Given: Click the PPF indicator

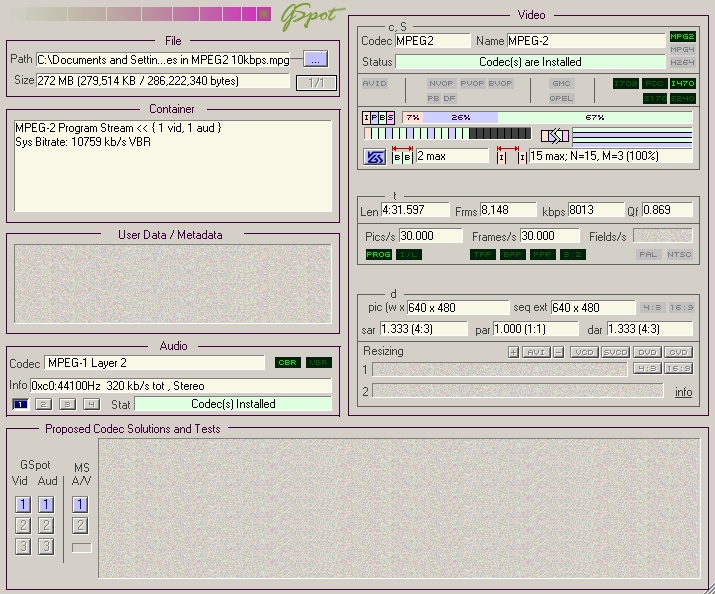Looking at the screenshot, I should pyautogui.click(x=543, y=254).
